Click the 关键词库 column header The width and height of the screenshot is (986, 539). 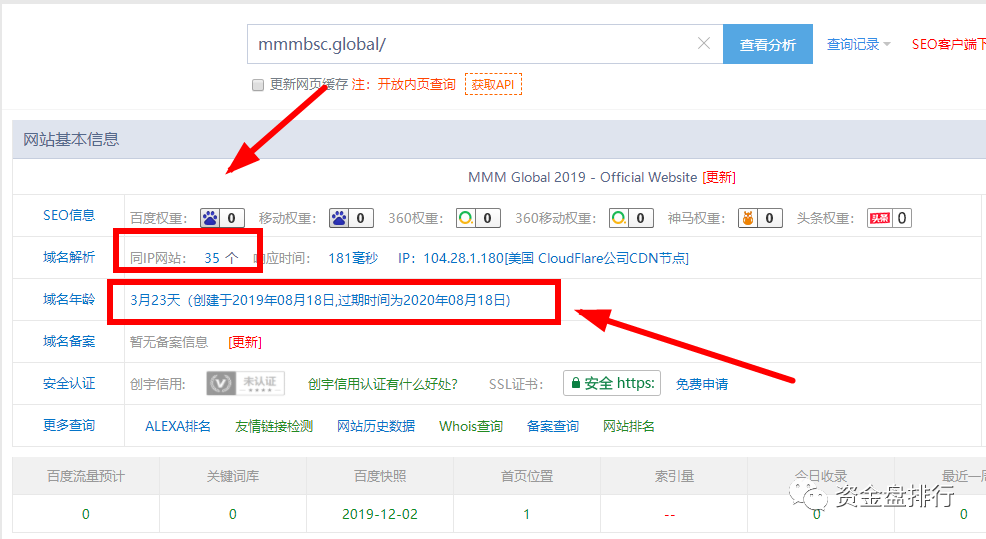click(233, 476)
